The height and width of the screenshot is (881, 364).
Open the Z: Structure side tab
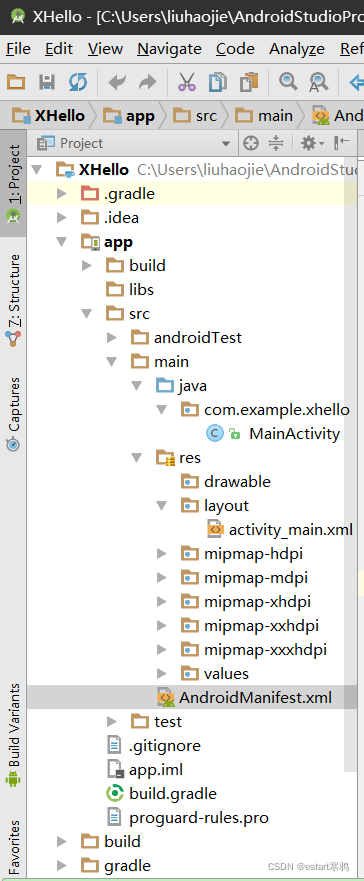click(13, 301)
